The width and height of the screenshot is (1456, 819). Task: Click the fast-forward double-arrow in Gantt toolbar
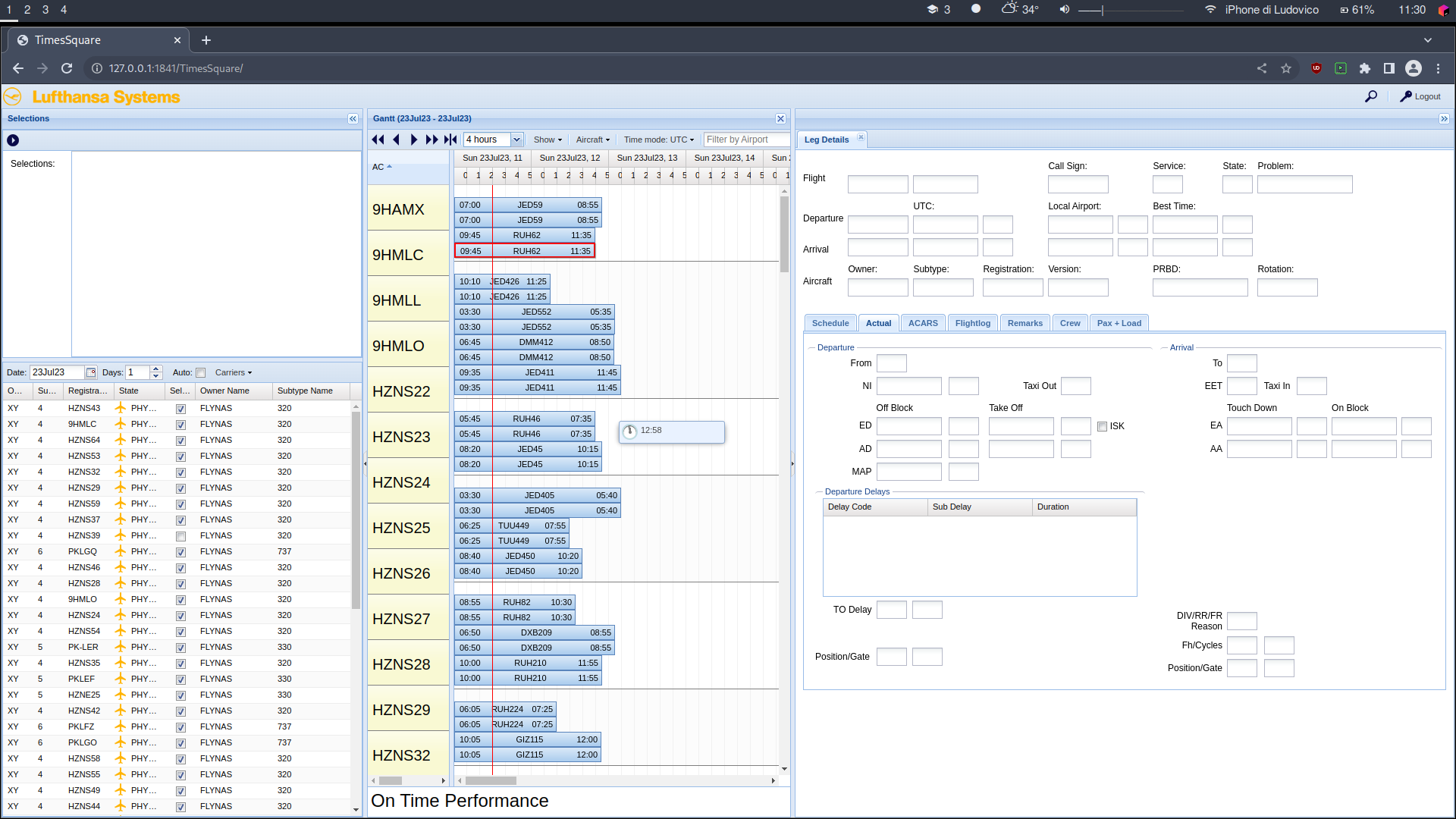click(431, 140)
